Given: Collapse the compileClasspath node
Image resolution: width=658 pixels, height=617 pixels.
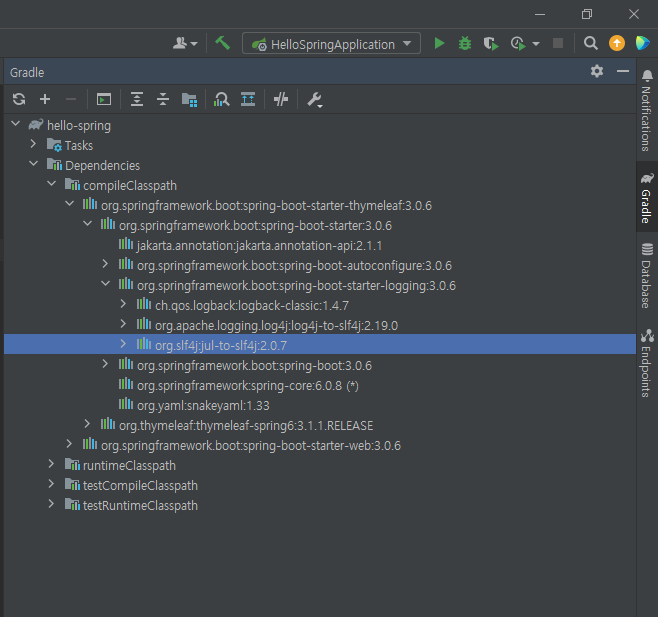Looking at the screenshot, I should tap(52, 183).
